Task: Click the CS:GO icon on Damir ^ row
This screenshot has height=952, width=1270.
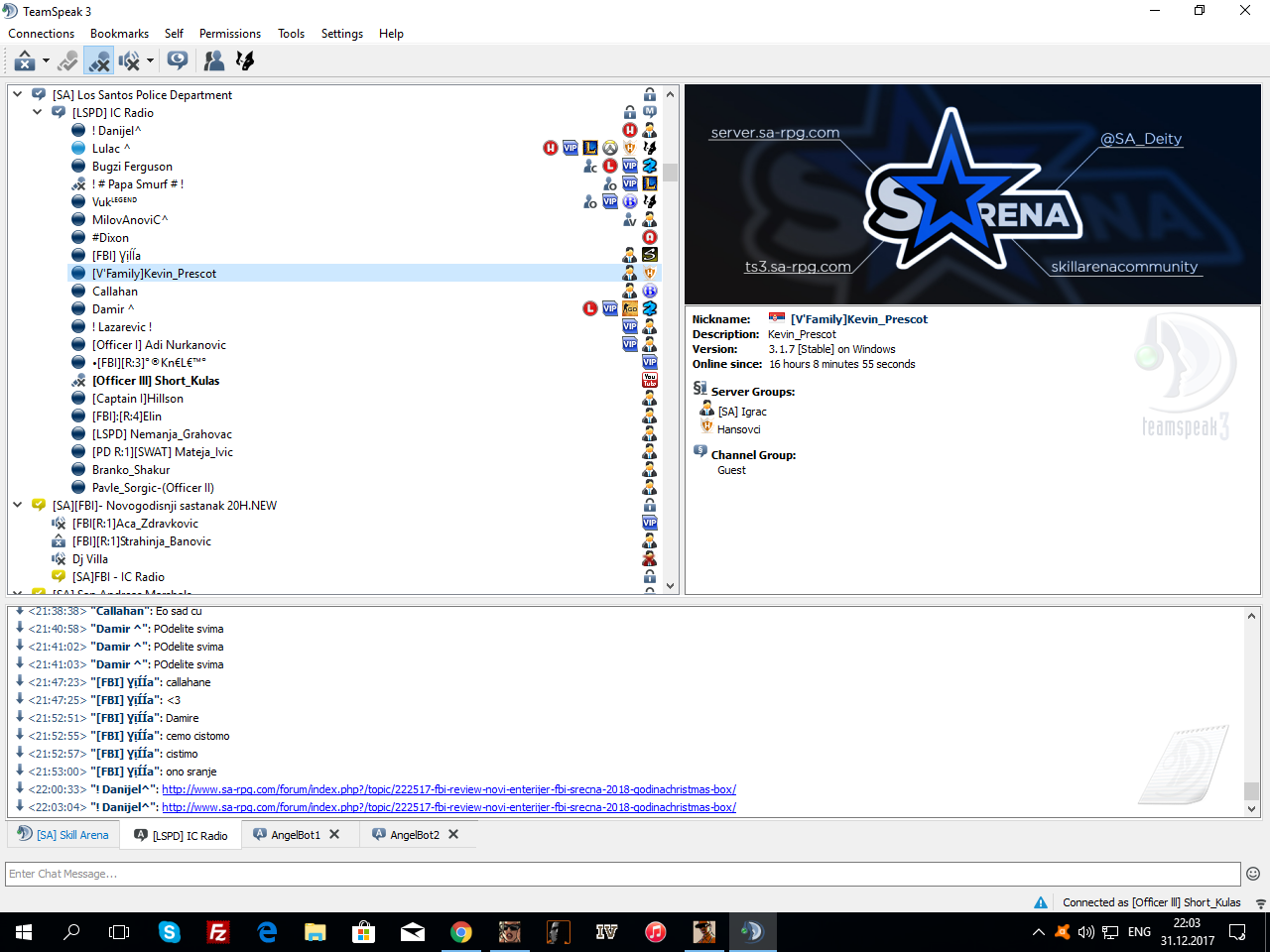Action: click(x=630, y=309)
